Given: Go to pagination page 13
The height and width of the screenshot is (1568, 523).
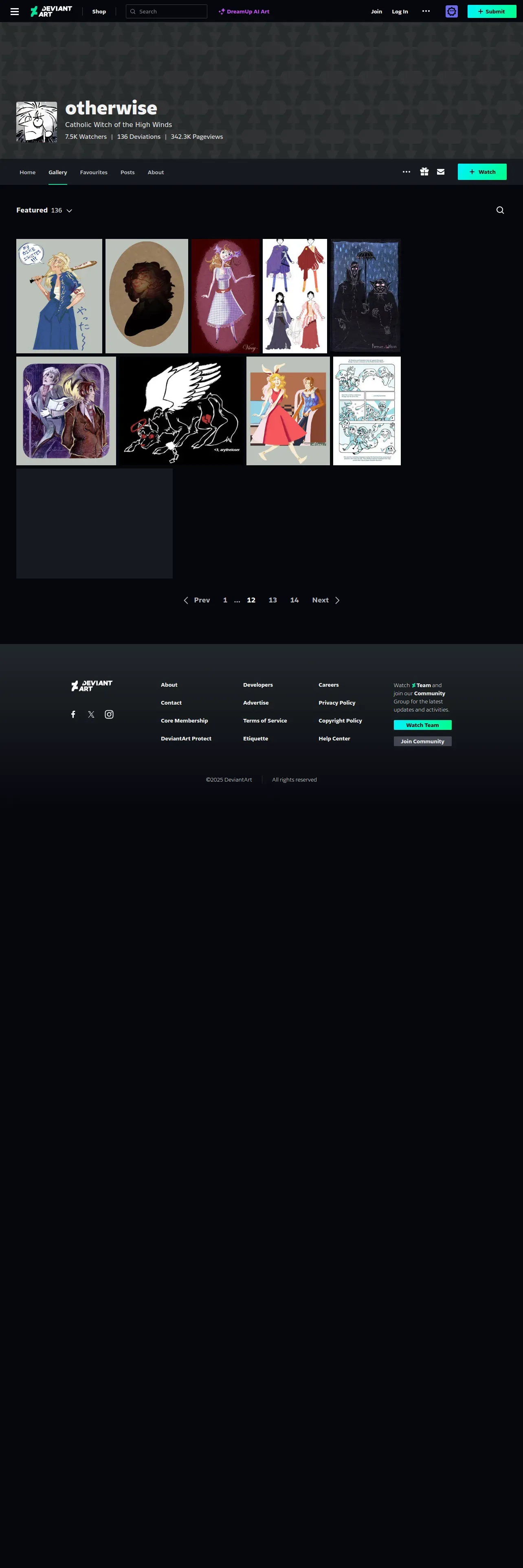Looking at the screenshot, I should point(273,601).
